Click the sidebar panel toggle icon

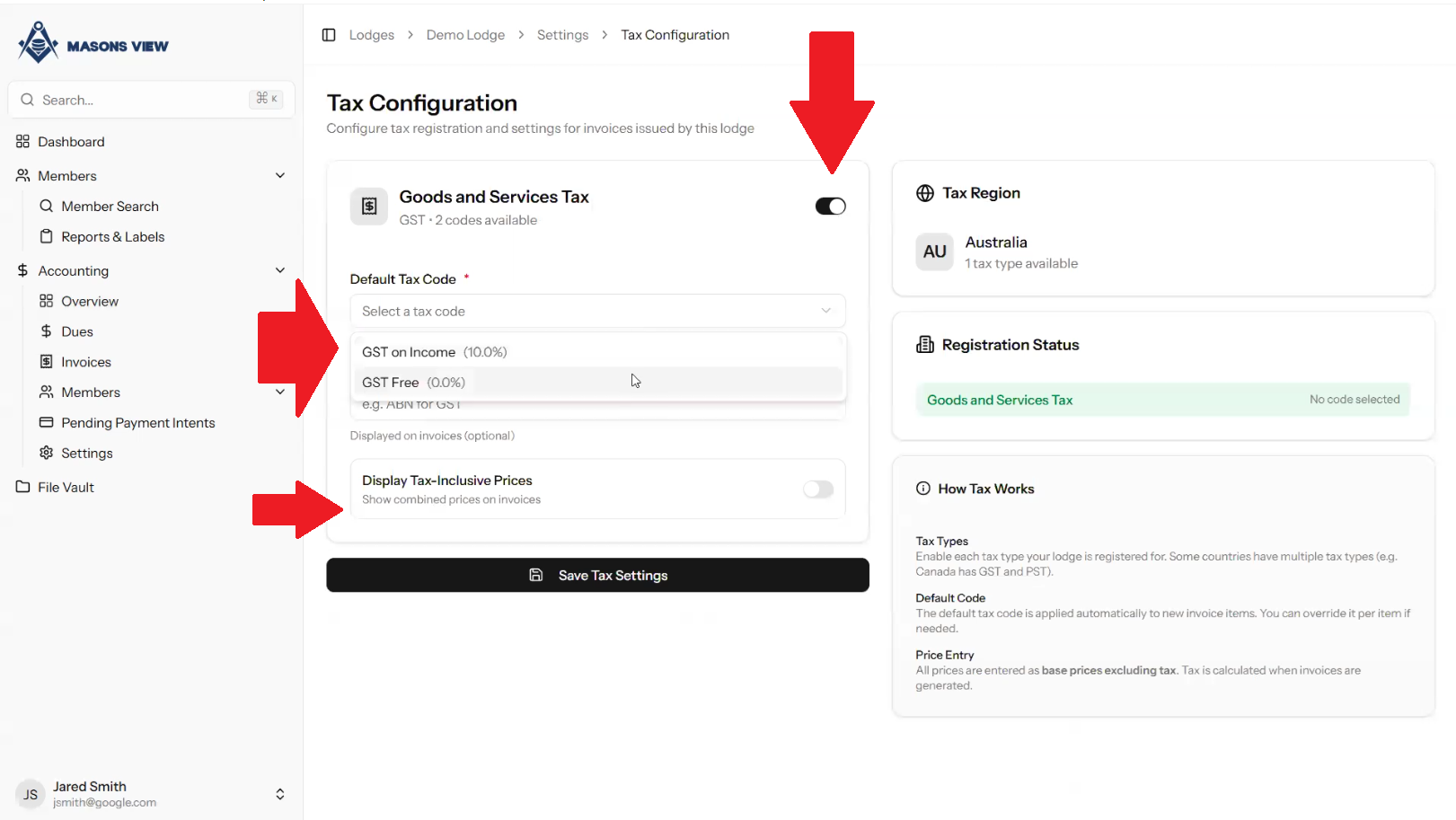click(329, 35)
